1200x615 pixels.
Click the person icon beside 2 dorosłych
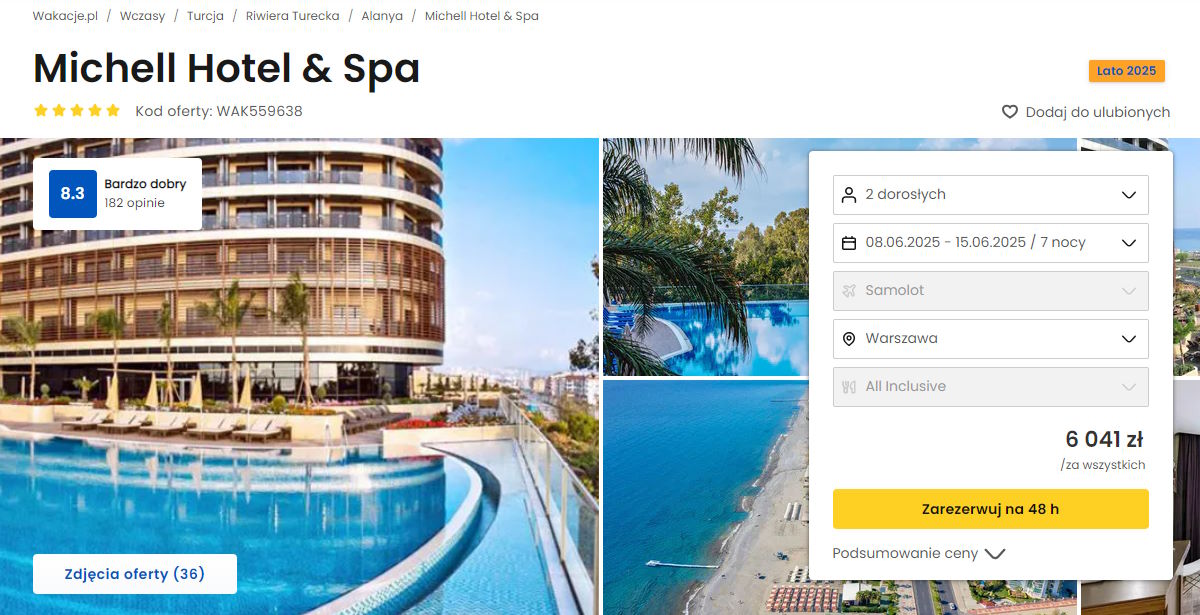(x=849, y=194)
